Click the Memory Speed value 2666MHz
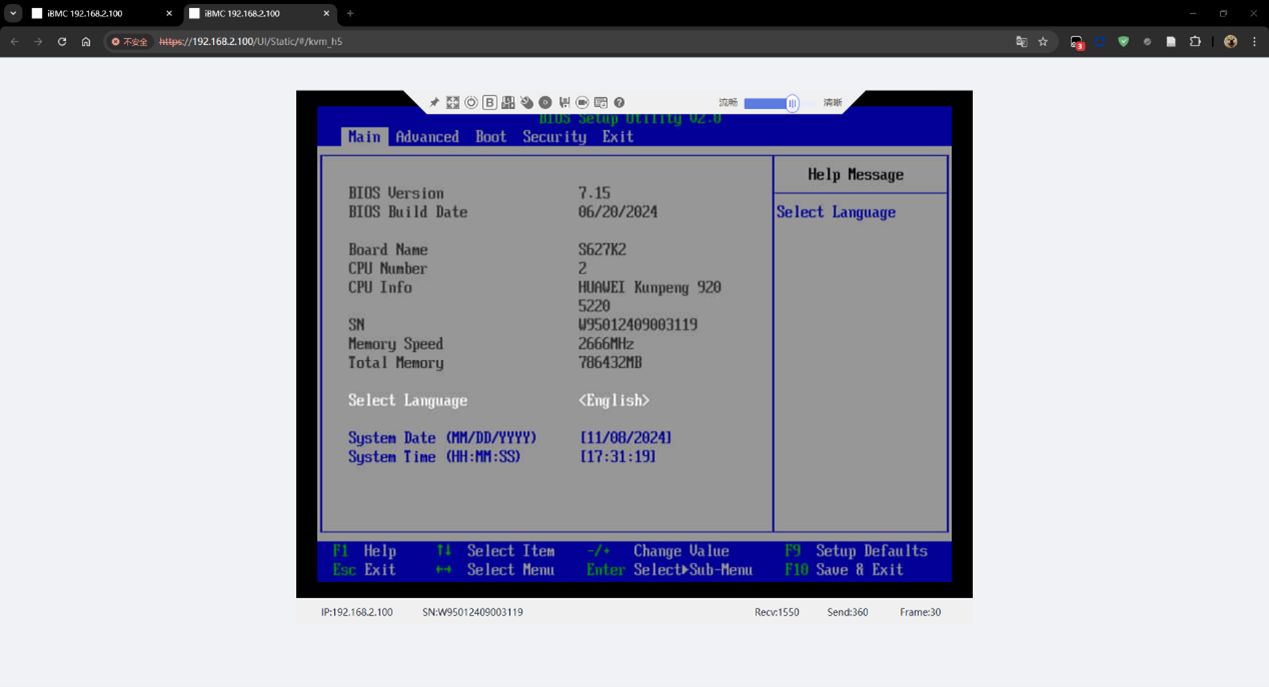The height and width of the screenshot is (687, 1269). point(606,344)
